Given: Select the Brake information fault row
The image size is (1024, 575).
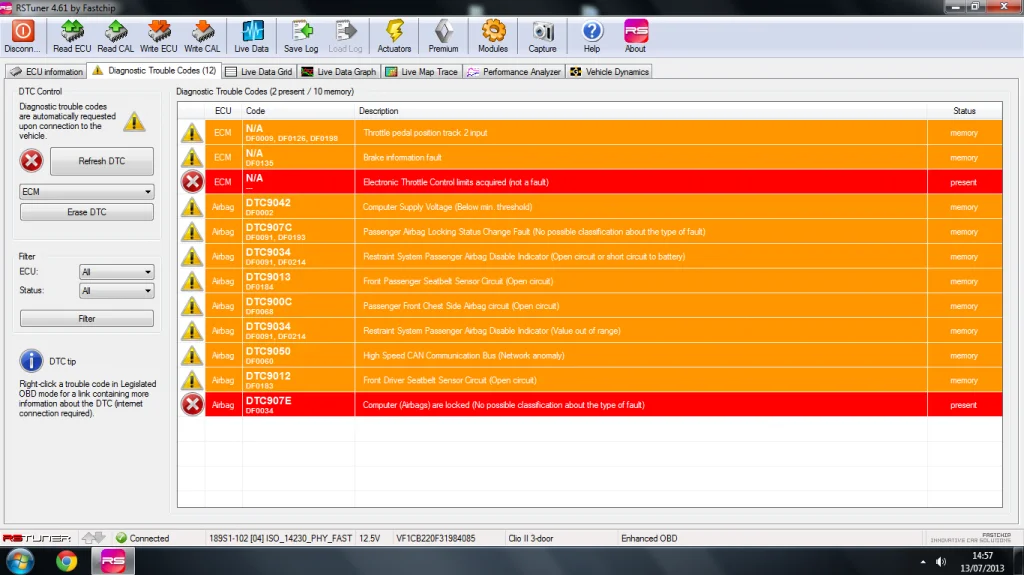Looking at the screenshot, I should click(x=590, y=157).
